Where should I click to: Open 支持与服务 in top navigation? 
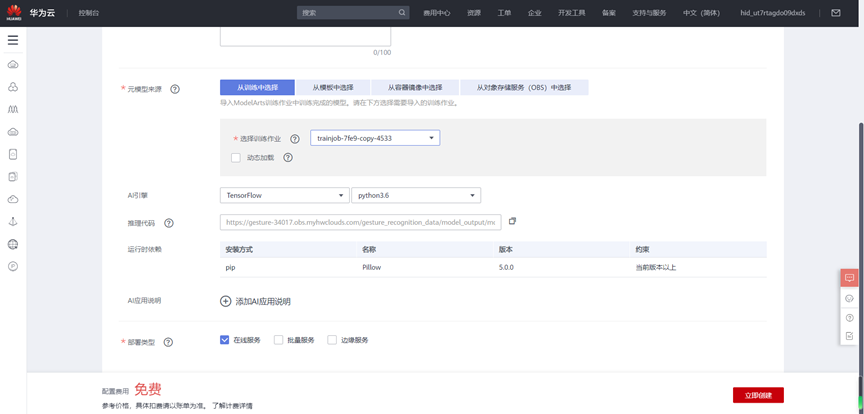(650, 13)
